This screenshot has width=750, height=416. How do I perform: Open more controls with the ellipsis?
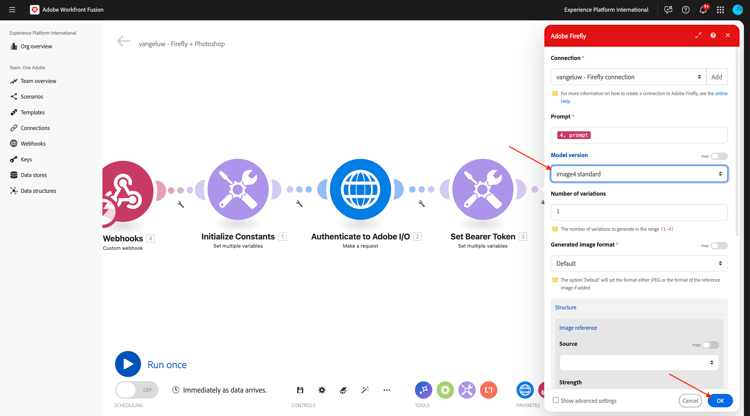386,390
